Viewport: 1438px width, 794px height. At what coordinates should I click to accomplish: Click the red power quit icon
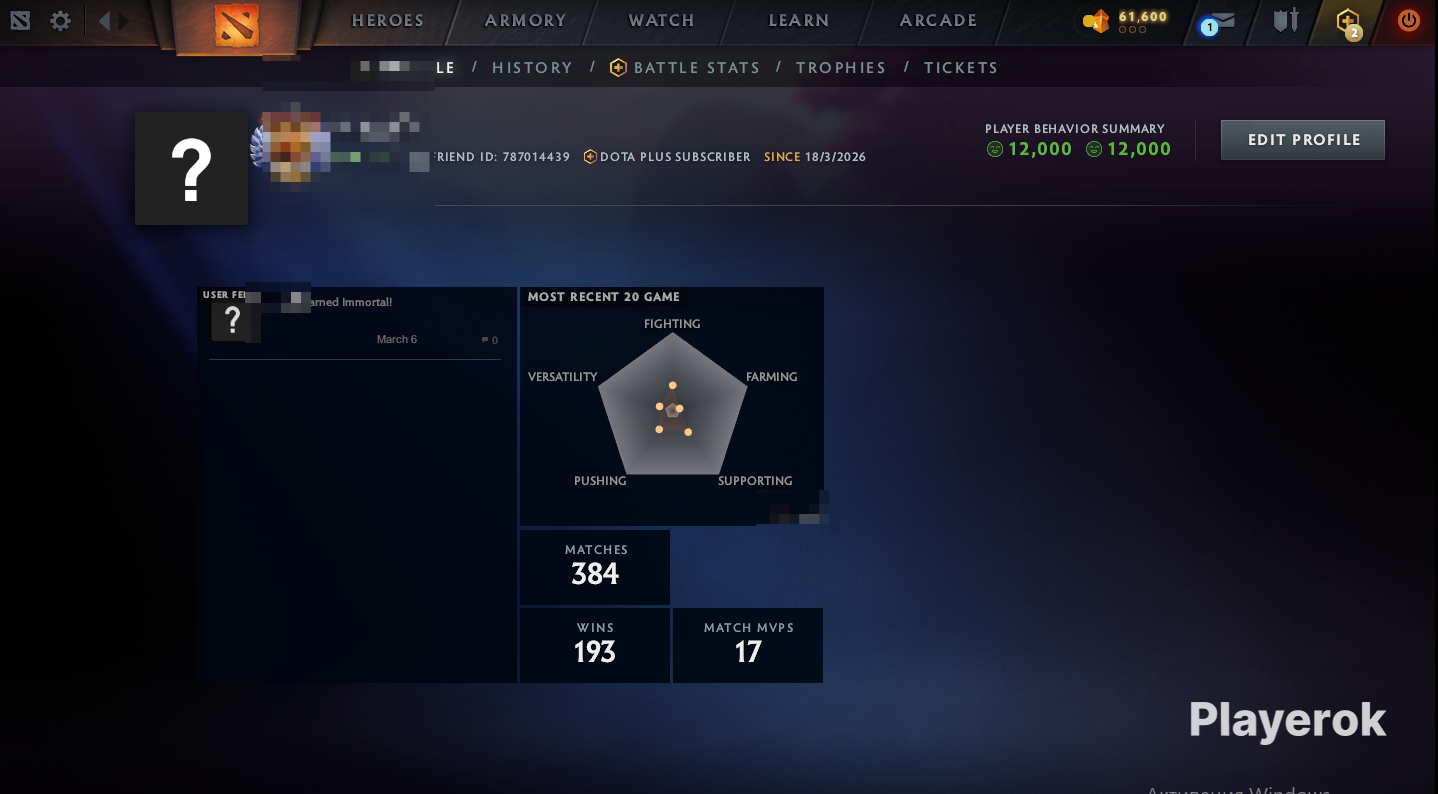(x=1409, y=20)
